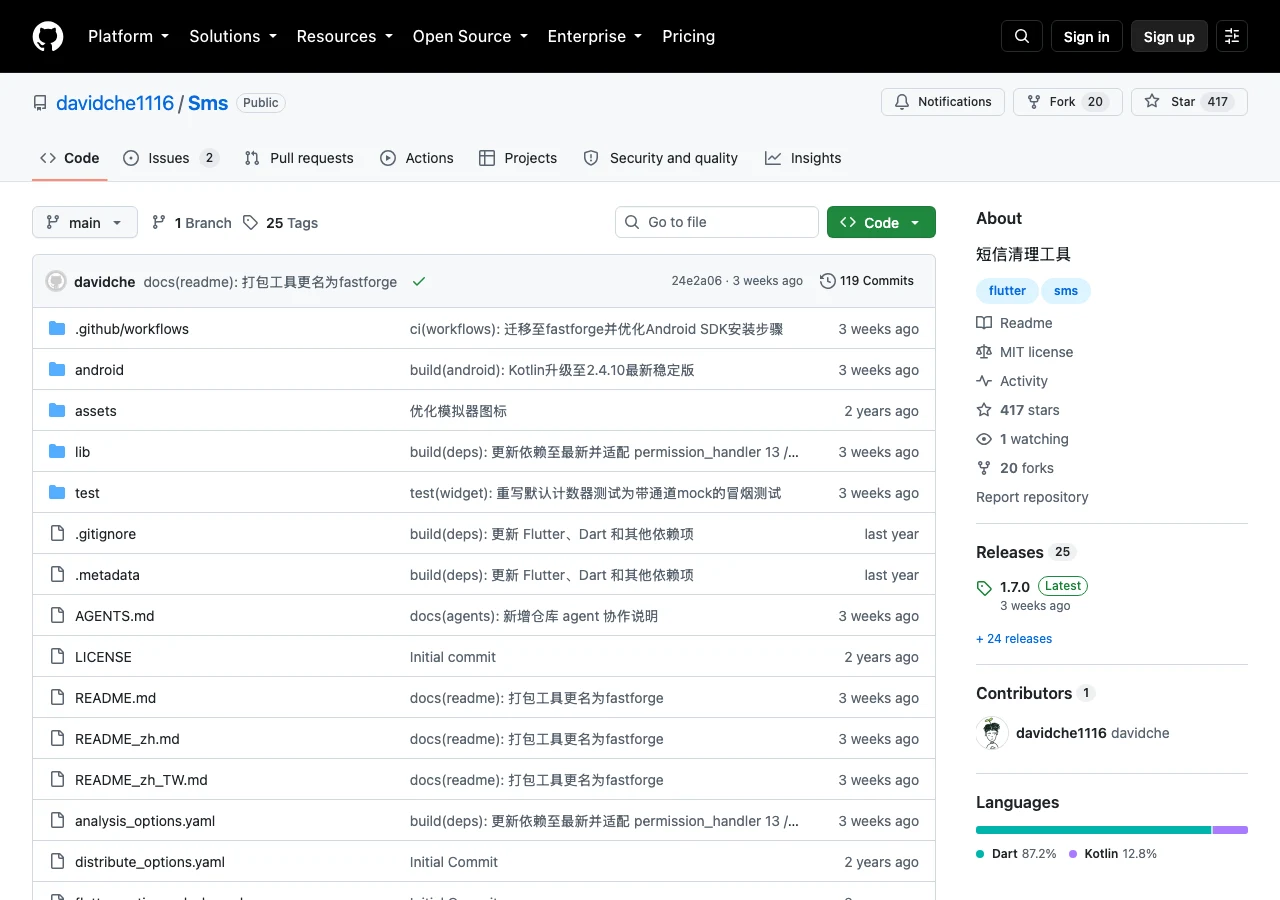Open Security and quality tab
1280x900 pixels.
661,158
